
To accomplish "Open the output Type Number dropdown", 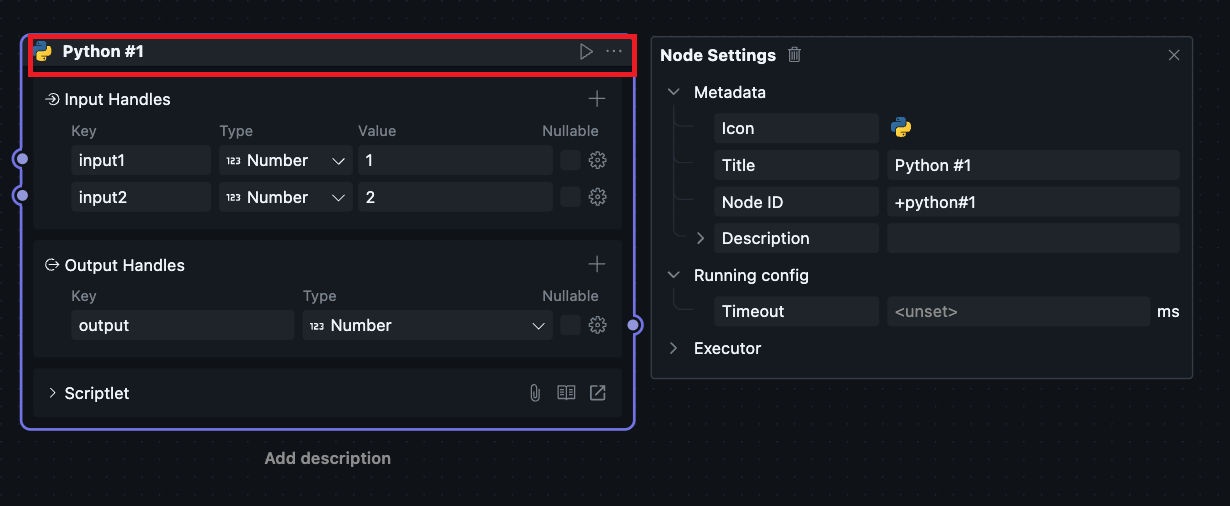I will pyautogui.click(x=427, y=325).
